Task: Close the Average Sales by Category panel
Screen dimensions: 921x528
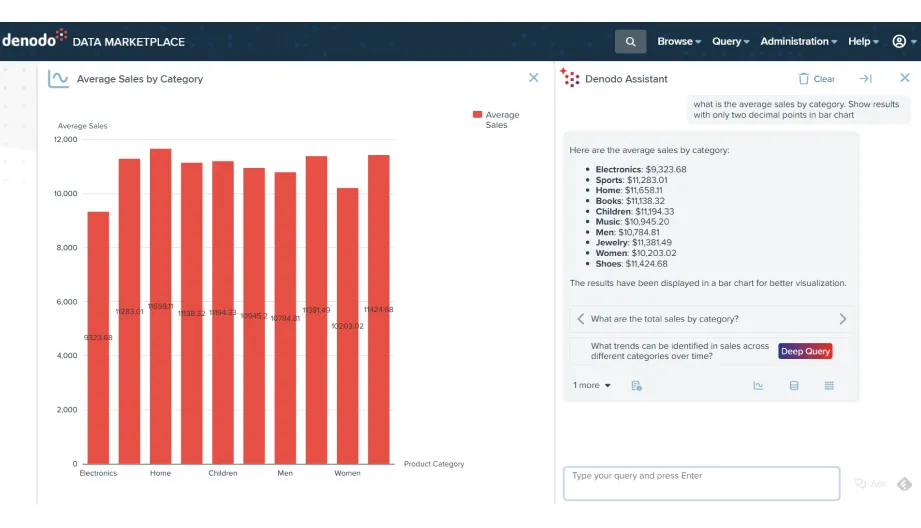Action: pyautogui.click(x=533, y=78)
